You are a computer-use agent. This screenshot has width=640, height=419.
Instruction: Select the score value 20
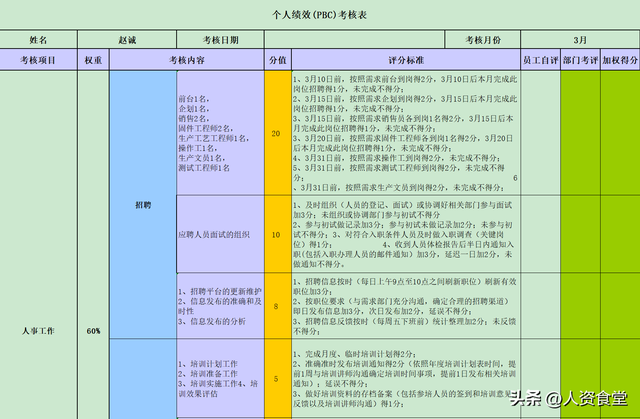click(278, 133)
